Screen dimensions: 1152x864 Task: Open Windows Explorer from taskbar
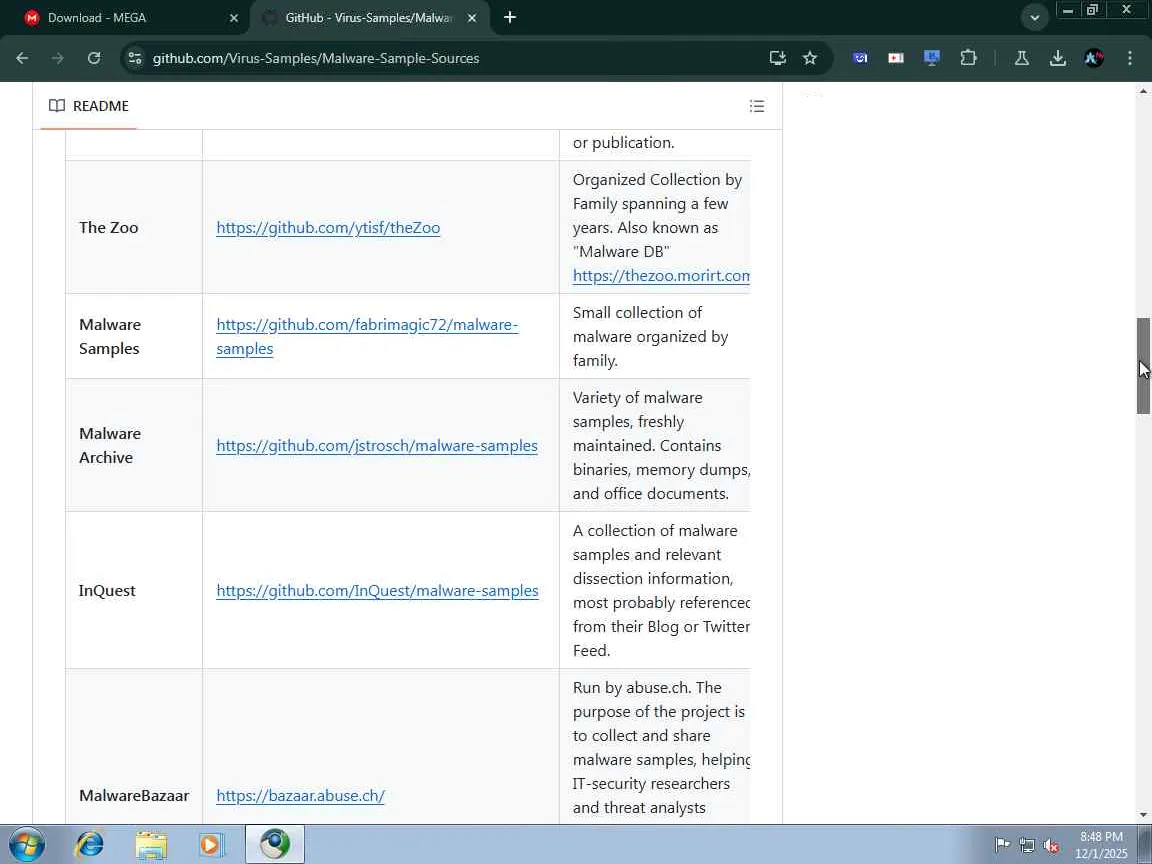(151, 844)
